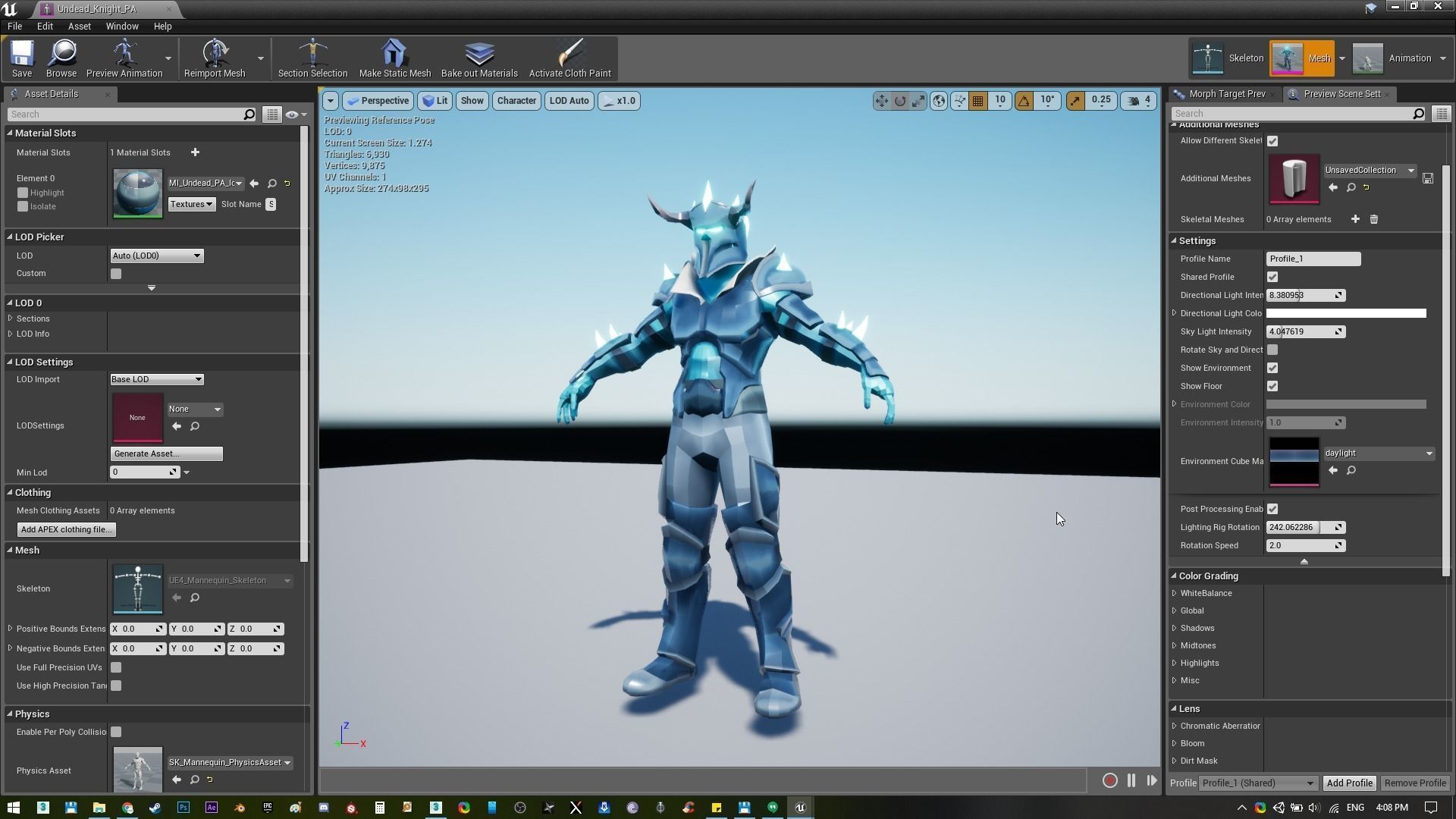Viewport: 1456px width, 819px height.
Task: Click Reimport Mesh toolbar icon
Action: tap(215, 58)
